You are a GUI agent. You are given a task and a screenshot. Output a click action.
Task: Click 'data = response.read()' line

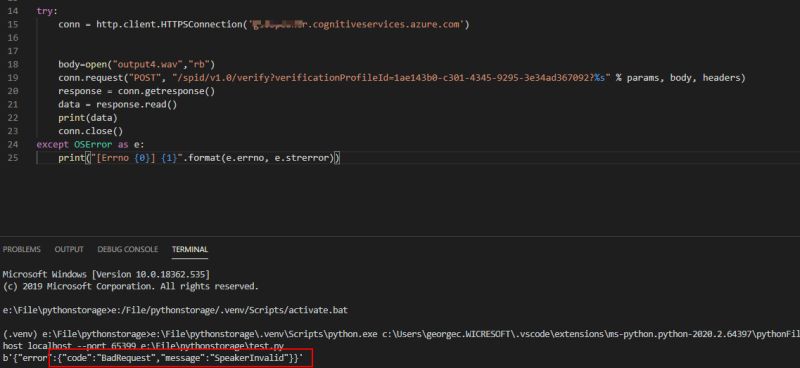point(117,105)
